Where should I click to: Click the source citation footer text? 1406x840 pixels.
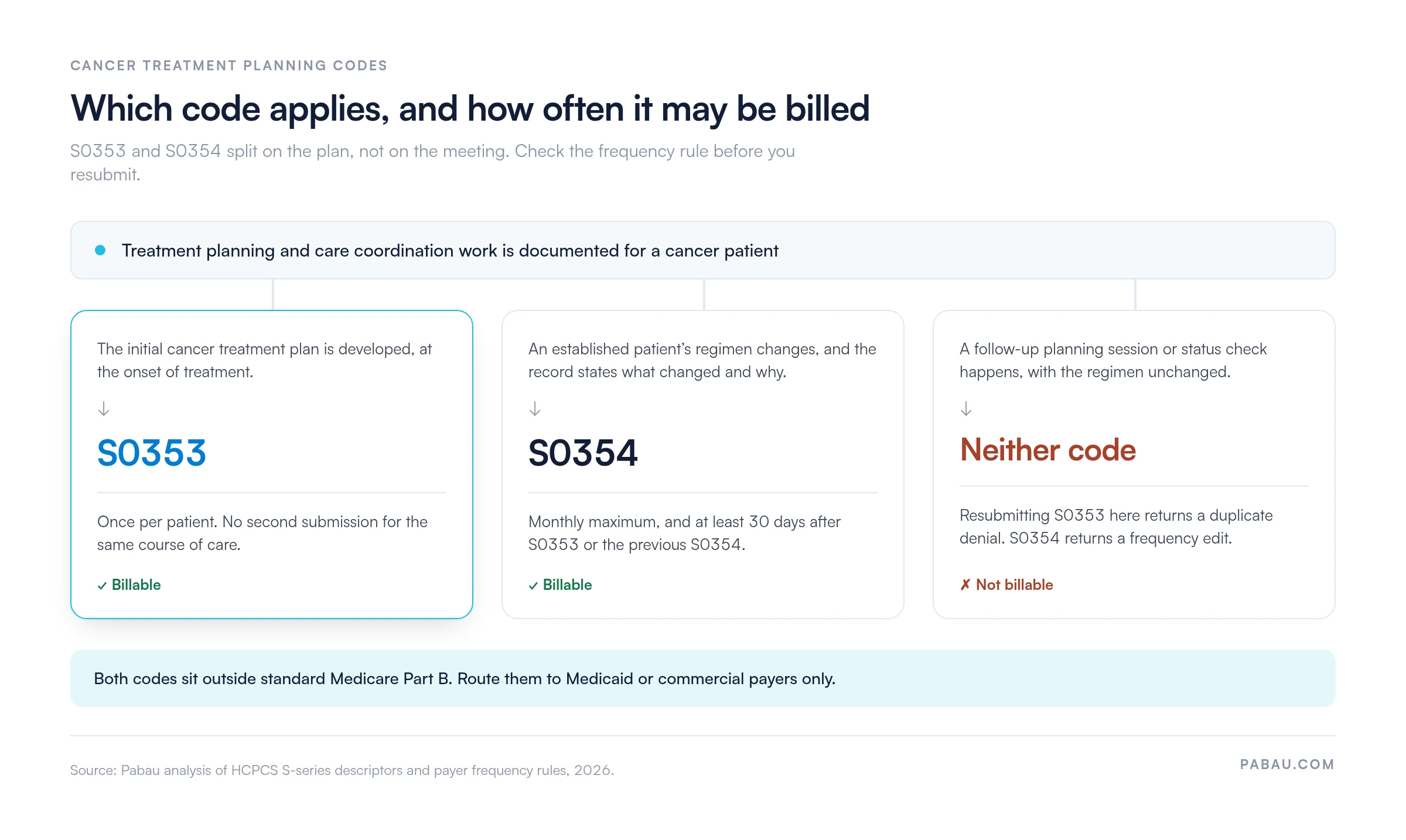point(342,770)
